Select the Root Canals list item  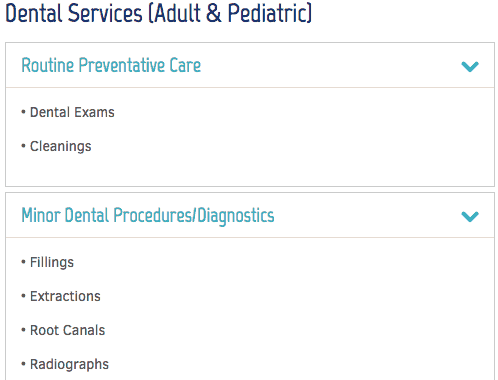[x=67, y=330]
